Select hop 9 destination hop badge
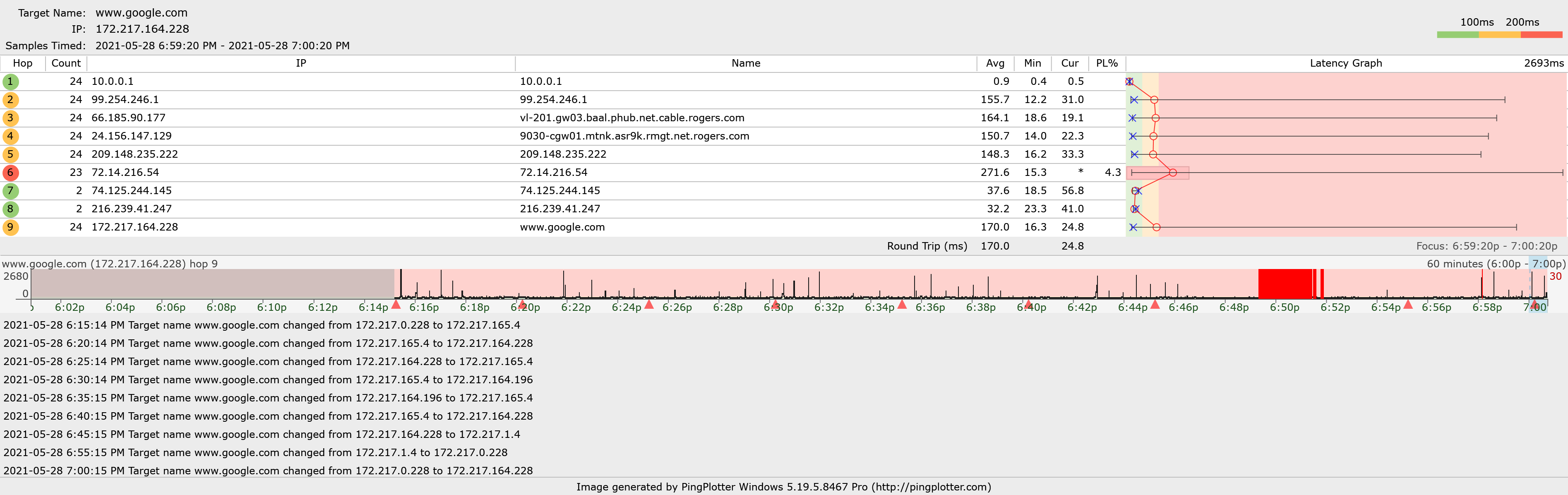This screenshot has width=1568, height=495. click(x=10, y=227)
